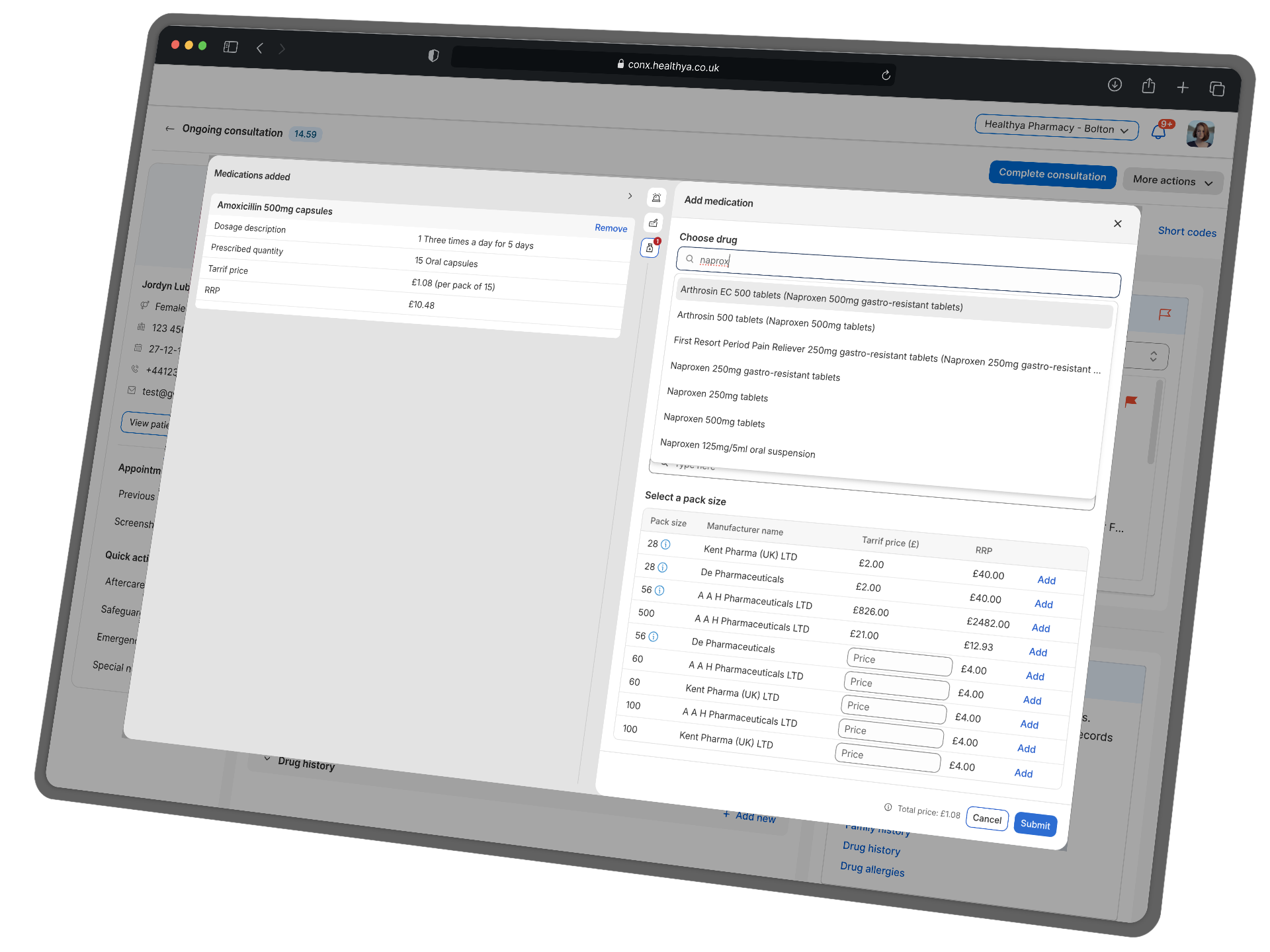Viewport: 1270px width, 952px height.
Task: Focus the Choose drug search field
Action: point(898,271)
